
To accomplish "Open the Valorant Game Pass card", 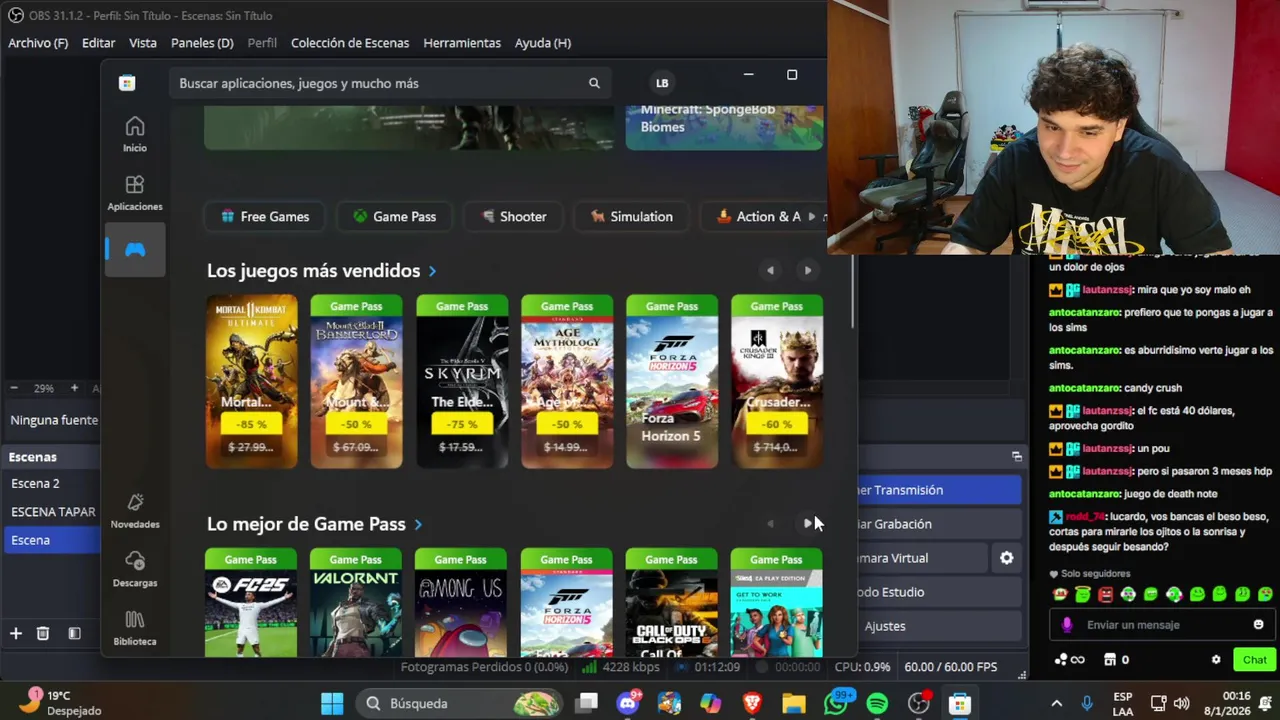I will [356, 602].
